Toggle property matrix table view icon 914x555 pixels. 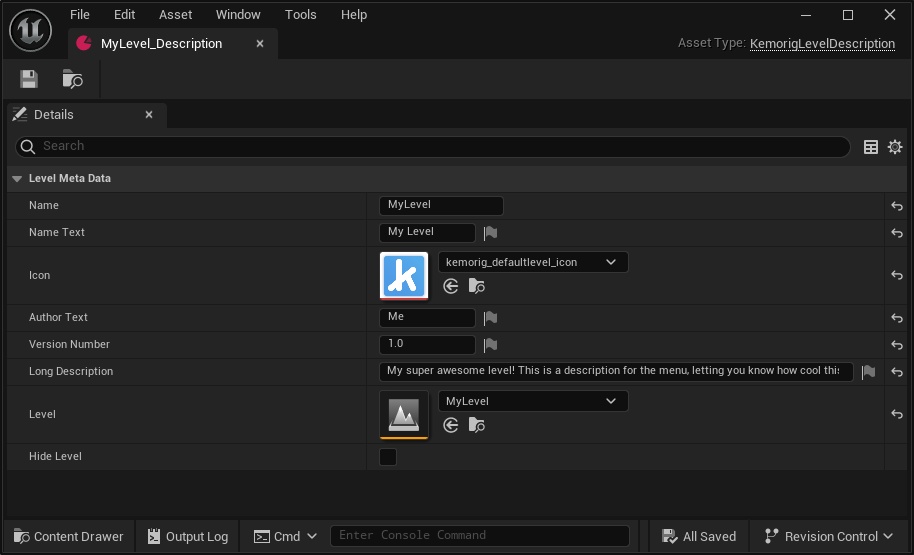871,147
